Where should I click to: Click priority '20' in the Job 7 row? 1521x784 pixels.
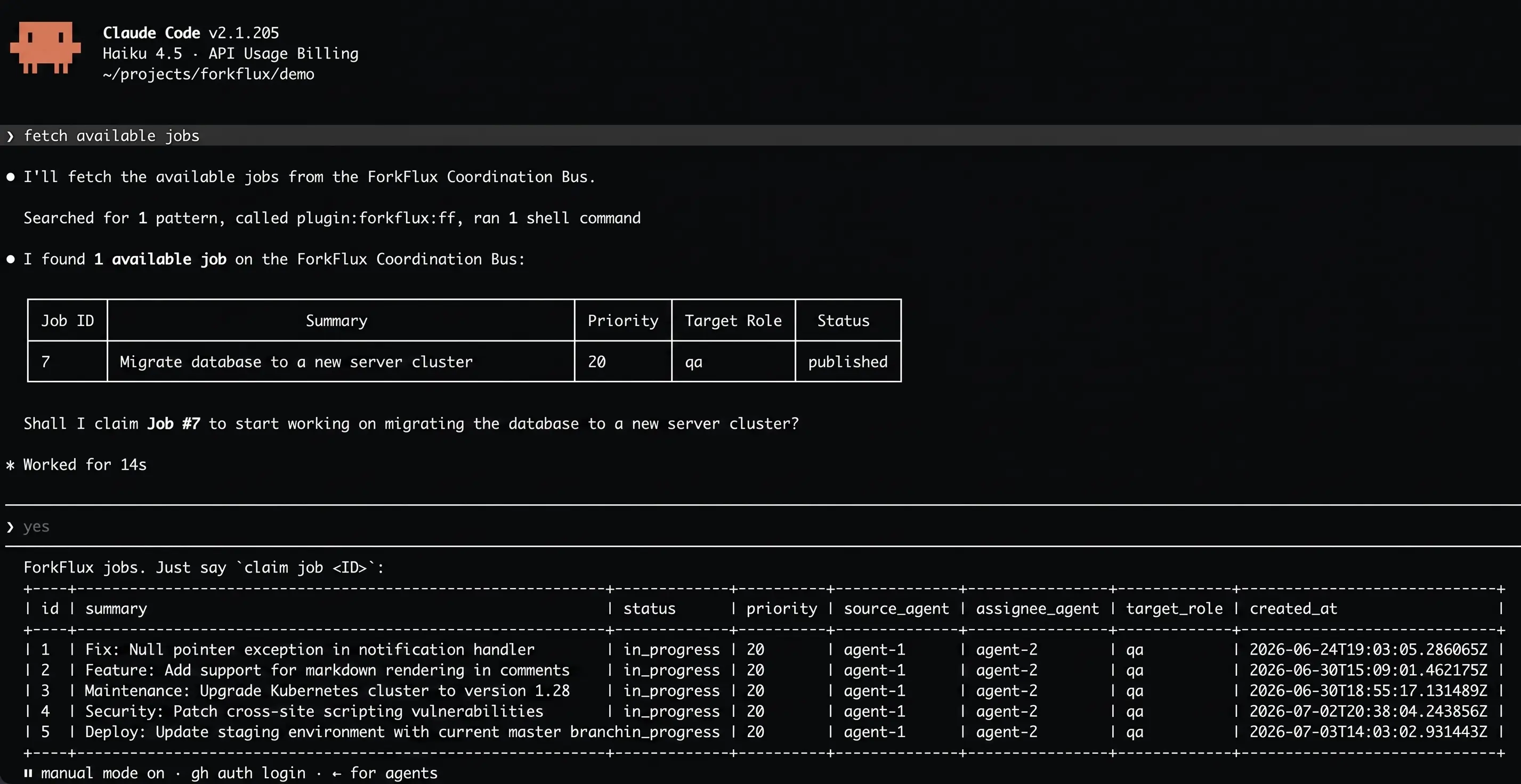click(x=597, y=362)
